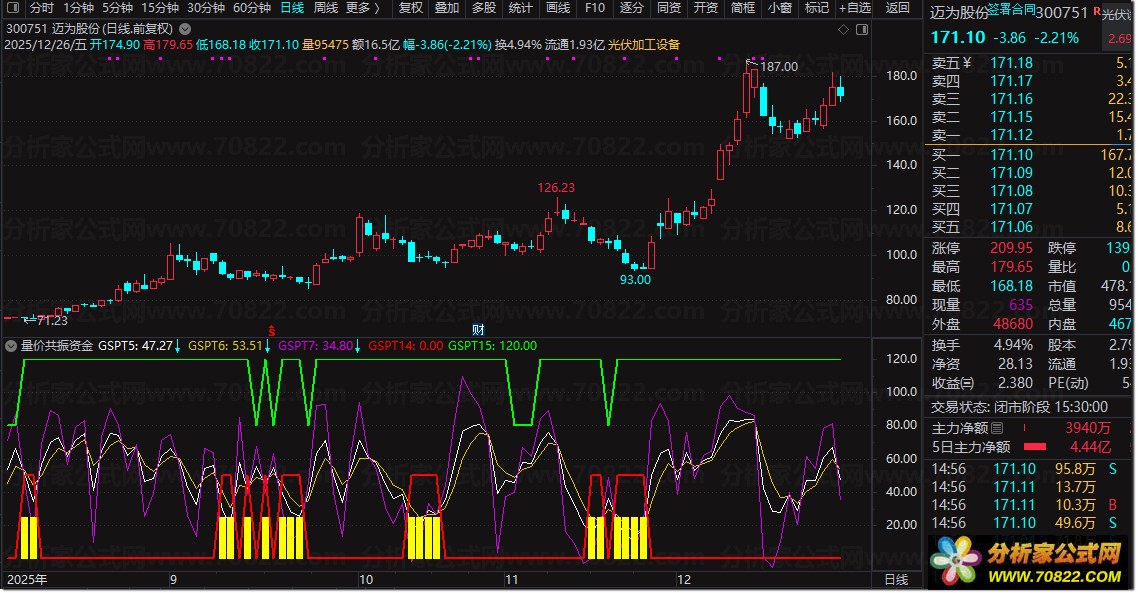Click the 涨停 value 209.95
Screen dimensions: 1138x593
pos(1012,248)
